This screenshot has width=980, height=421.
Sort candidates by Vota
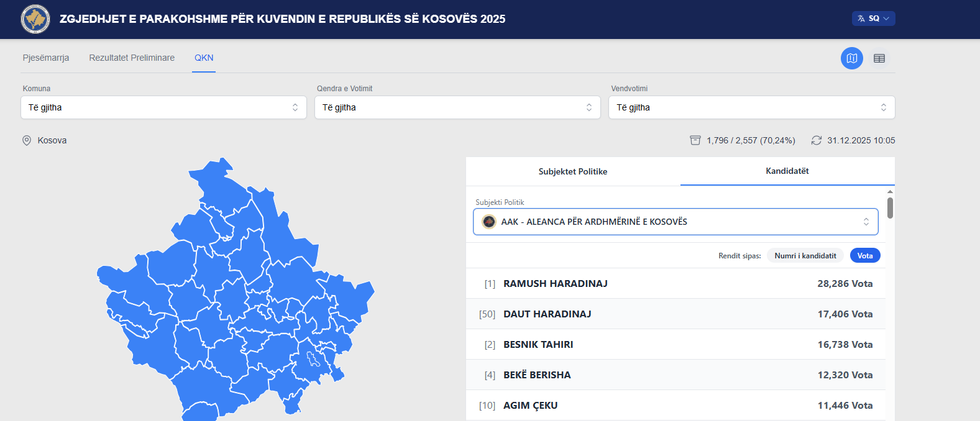865,255
